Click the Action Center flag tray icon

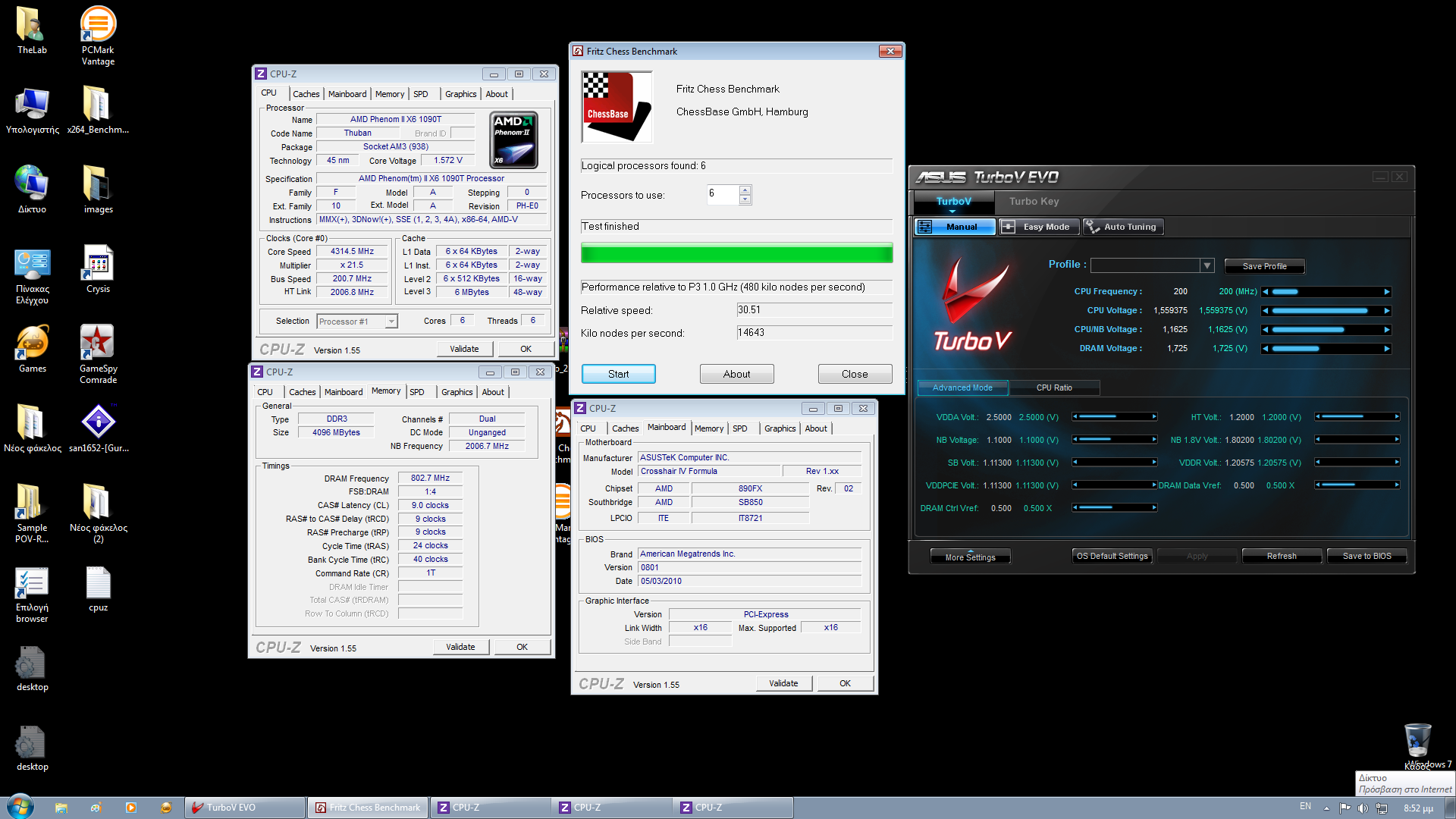pos(1345,808)
